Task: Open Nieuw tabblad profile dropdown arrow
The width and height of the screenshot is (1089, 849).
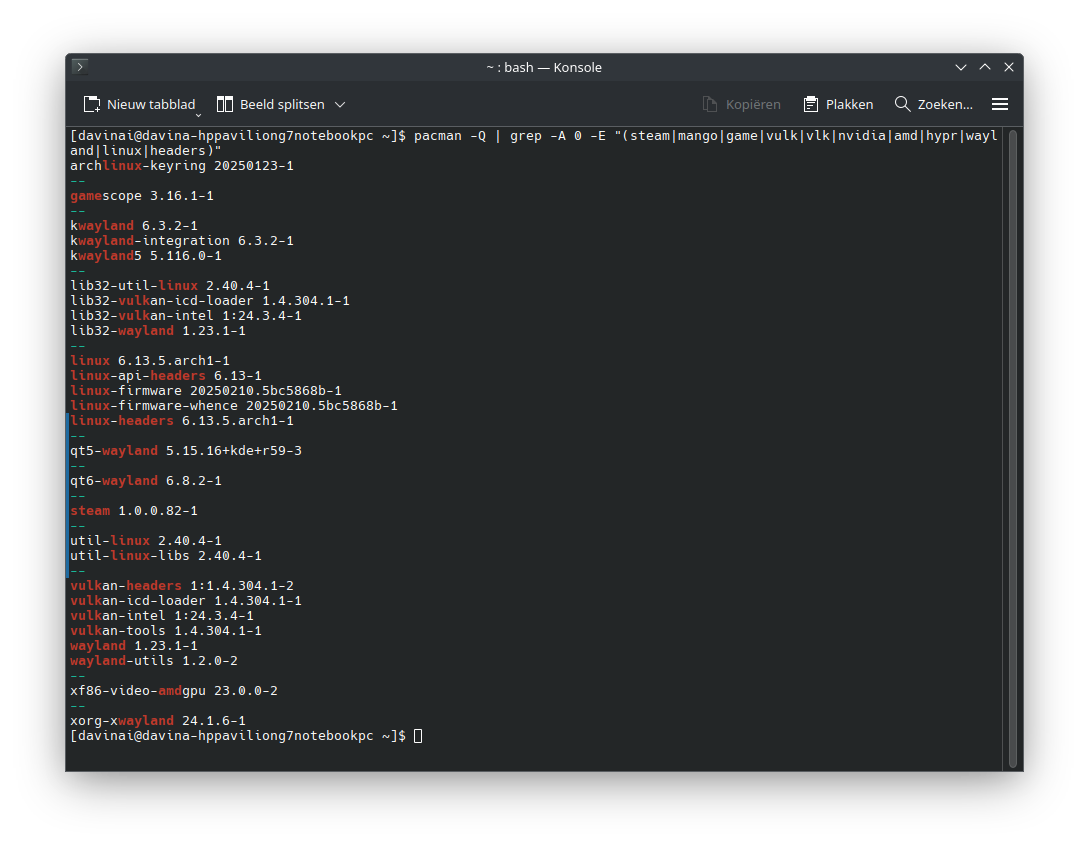Action: 199,114
